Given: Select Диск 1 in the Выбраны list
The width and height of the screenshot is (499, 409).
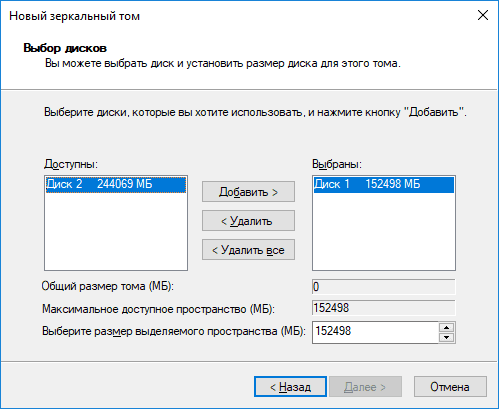Looking at the screenshot, I should [384, 184].
